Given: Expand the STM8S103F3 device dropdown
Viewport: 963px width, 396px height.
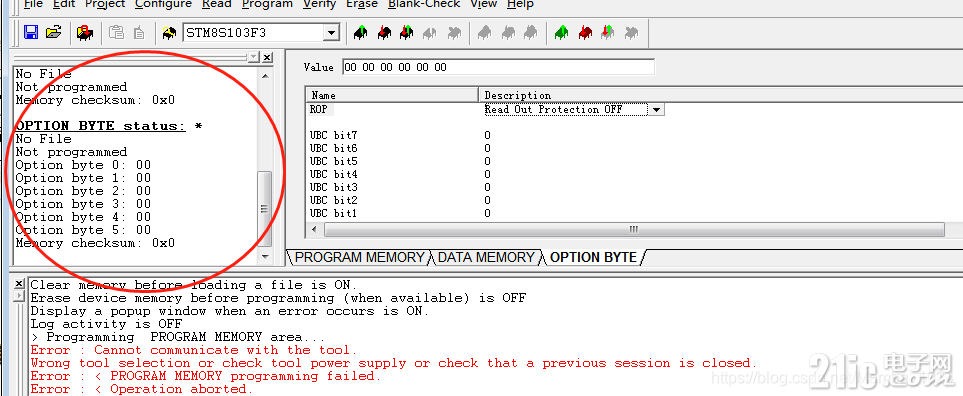Looking at the screenshot, I should [x=332, y=33].
